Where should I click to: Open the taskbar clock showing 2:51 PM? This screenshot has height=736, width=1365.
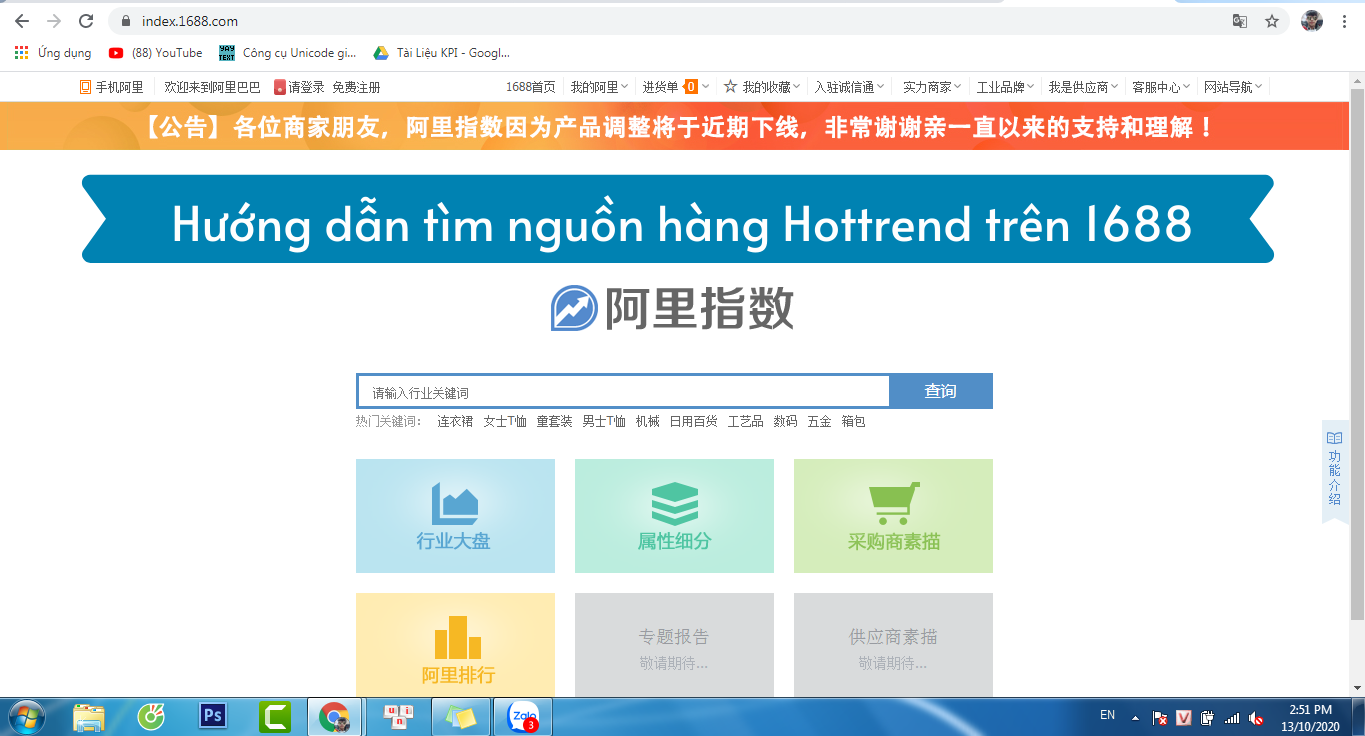click(x=1311, y=717)
